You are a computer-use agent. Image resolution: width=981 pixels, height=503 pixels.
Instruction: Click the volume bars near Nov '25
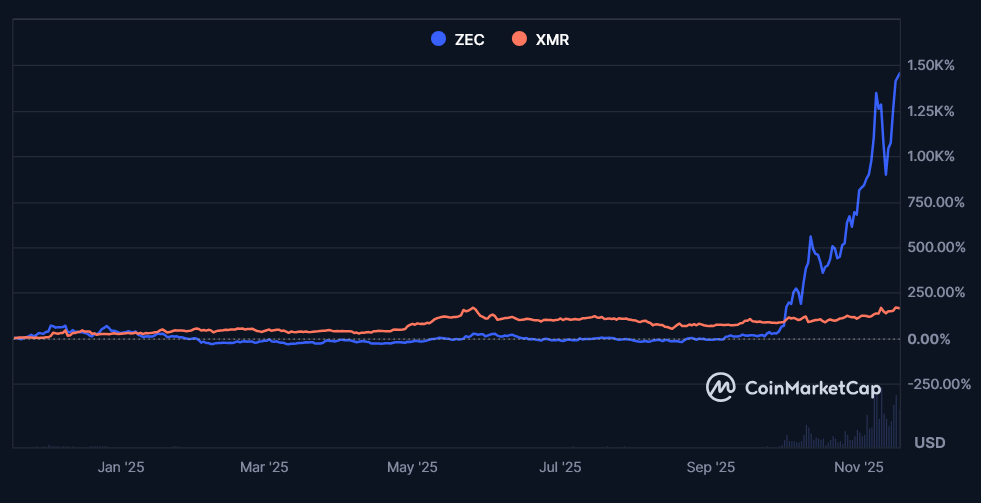(880, 425)
